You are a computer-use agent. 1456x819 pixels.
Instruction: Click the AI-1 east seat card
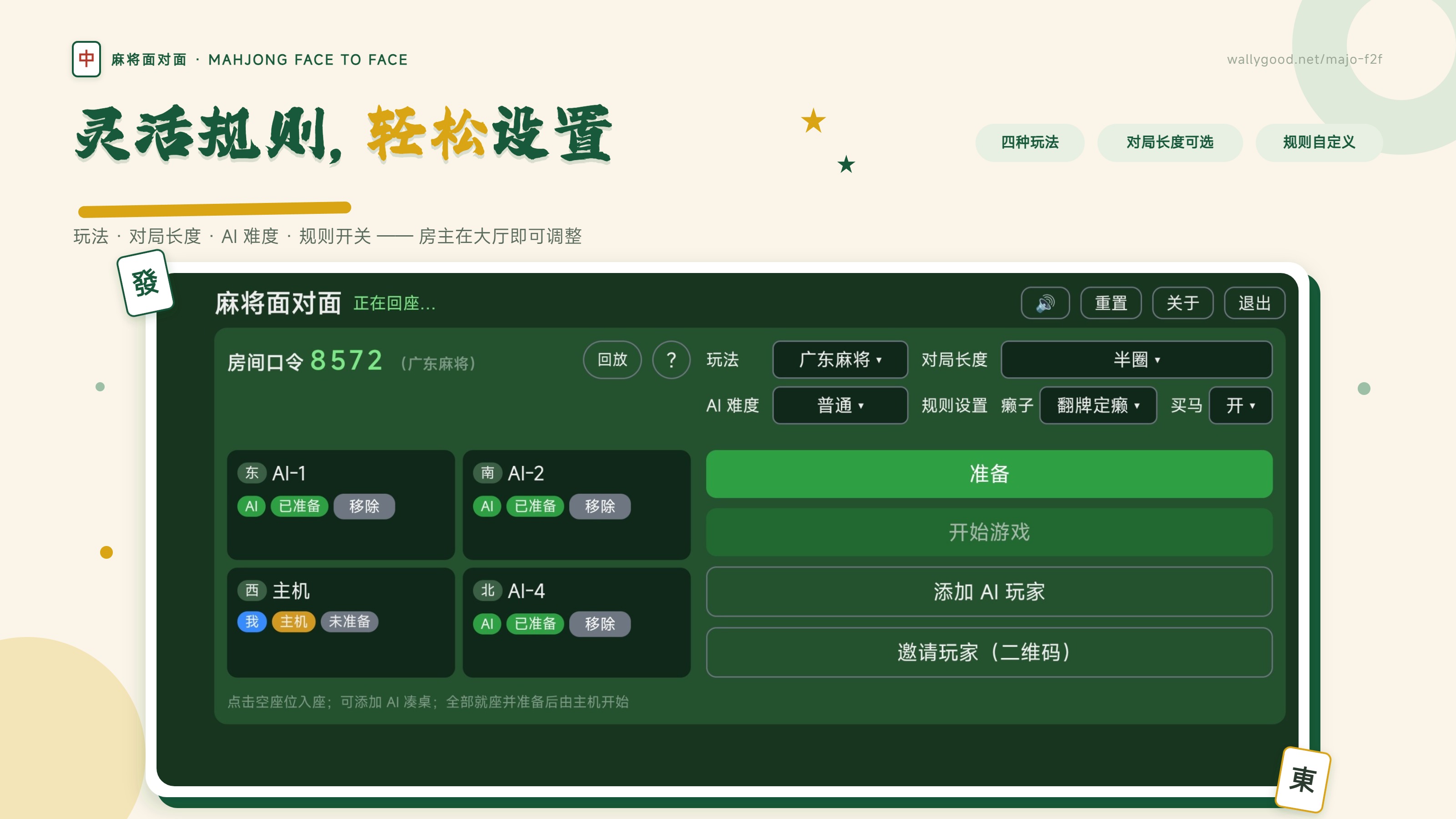pos(341,505)
